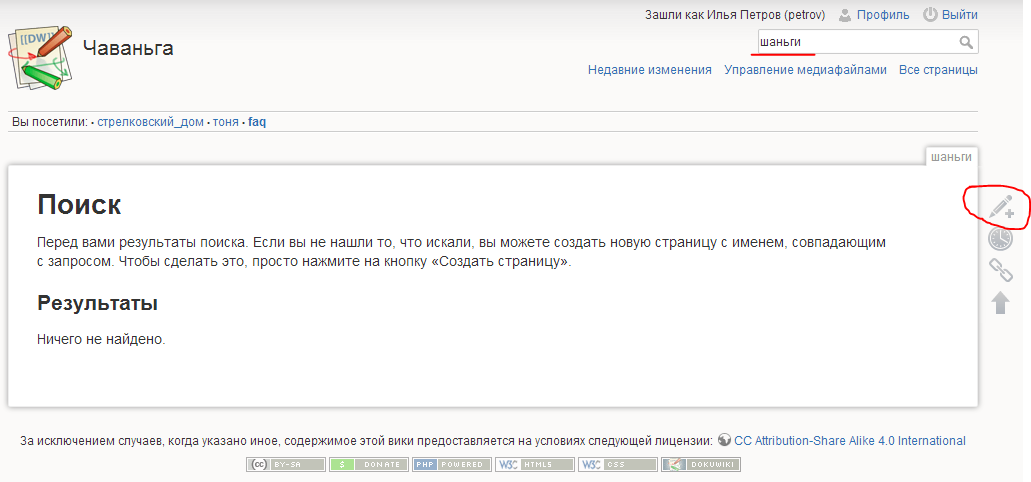Show backlinks using the chain icon
Viewport: 1031px width, 482px height.
pos(1000,269)
